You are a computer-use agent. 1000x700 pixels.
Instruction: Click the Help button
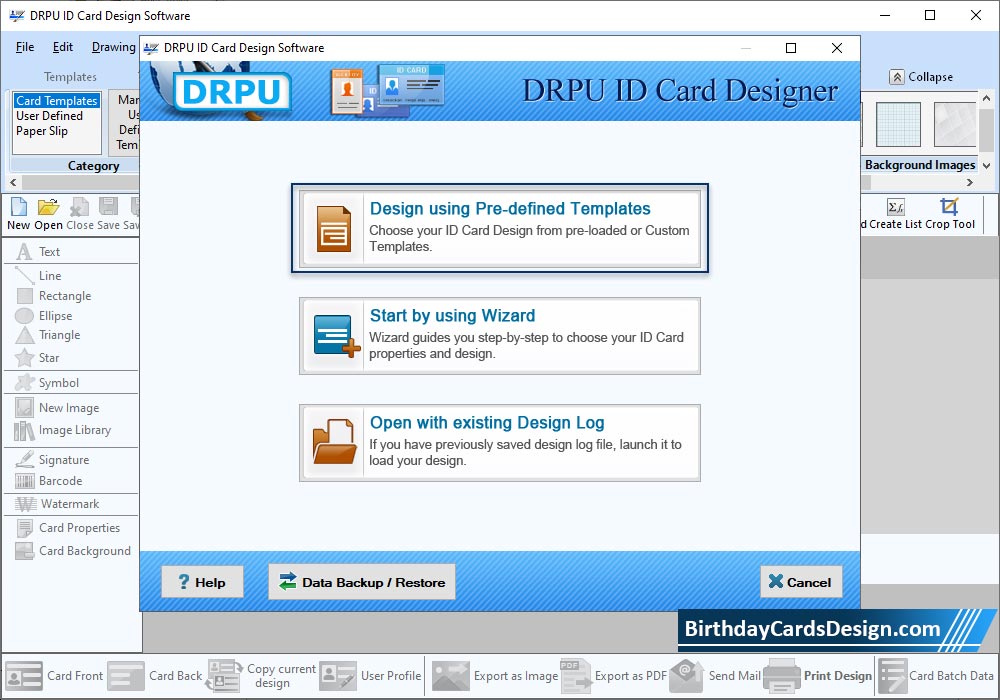click(202, 582)
